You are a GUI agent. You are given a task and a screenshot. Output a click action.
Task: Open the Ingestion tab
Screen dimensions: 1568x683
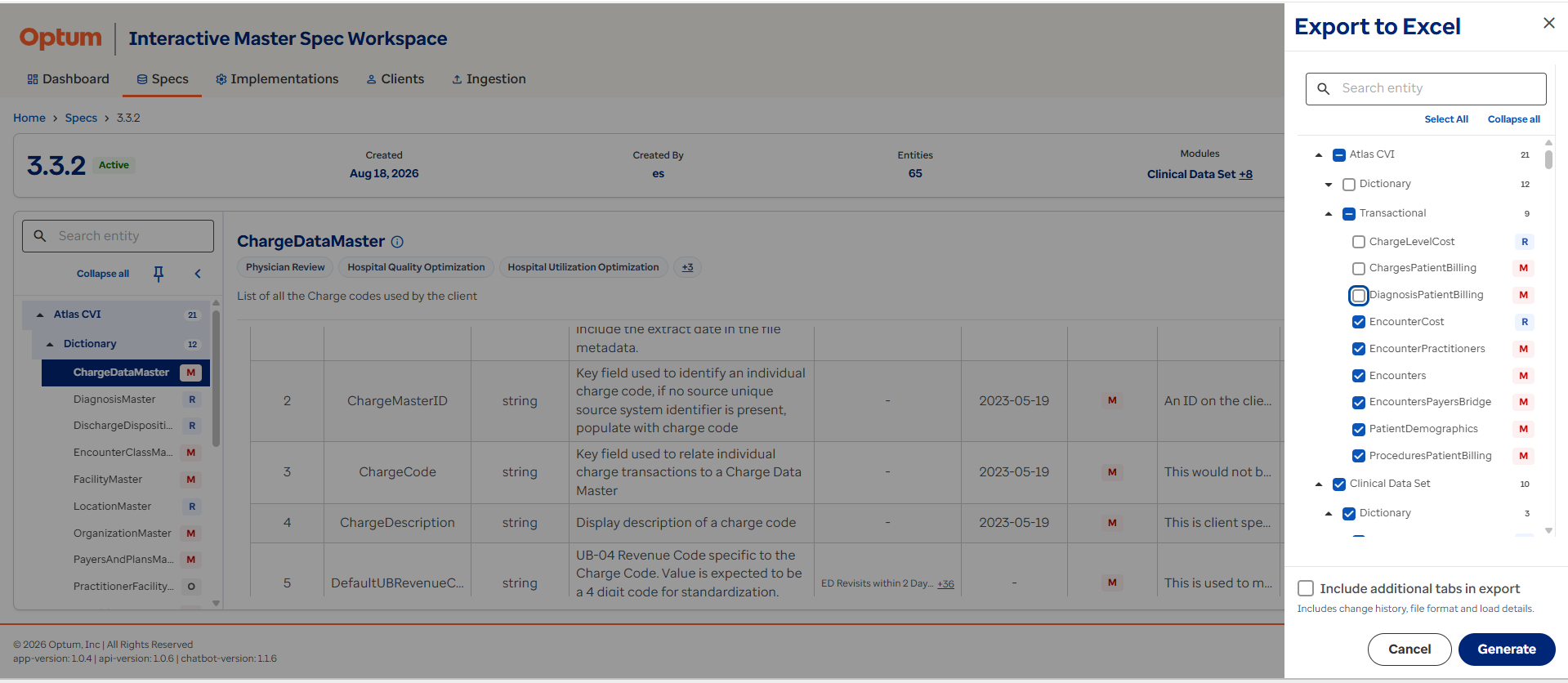click(x=489, y=79)
